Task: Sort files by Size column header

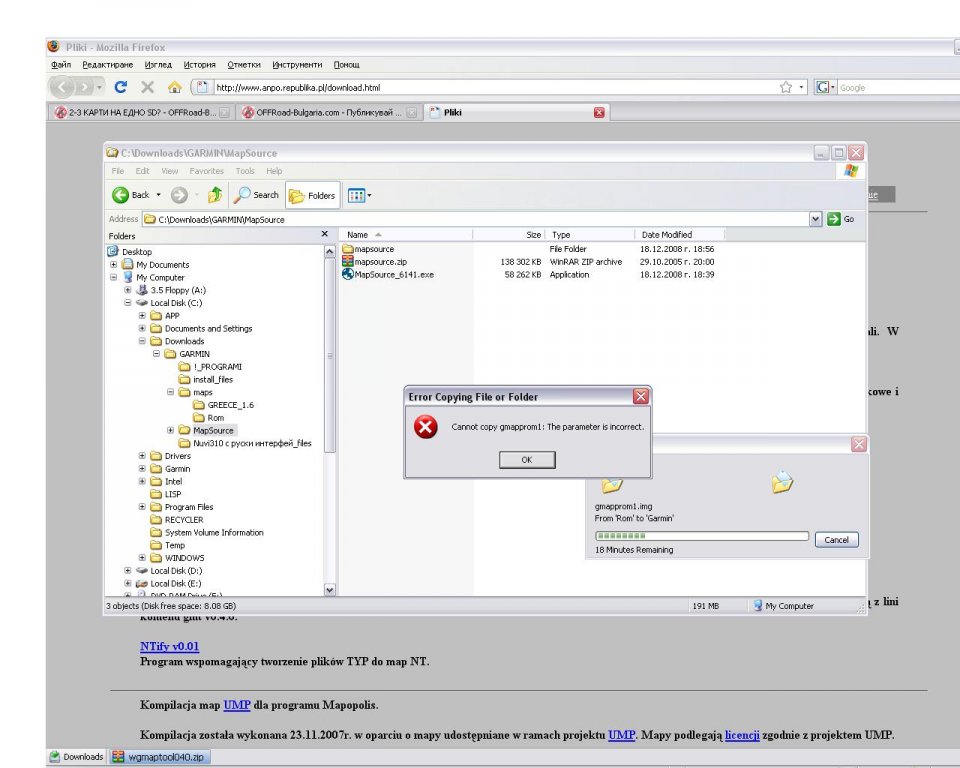Action: point(509,235)
